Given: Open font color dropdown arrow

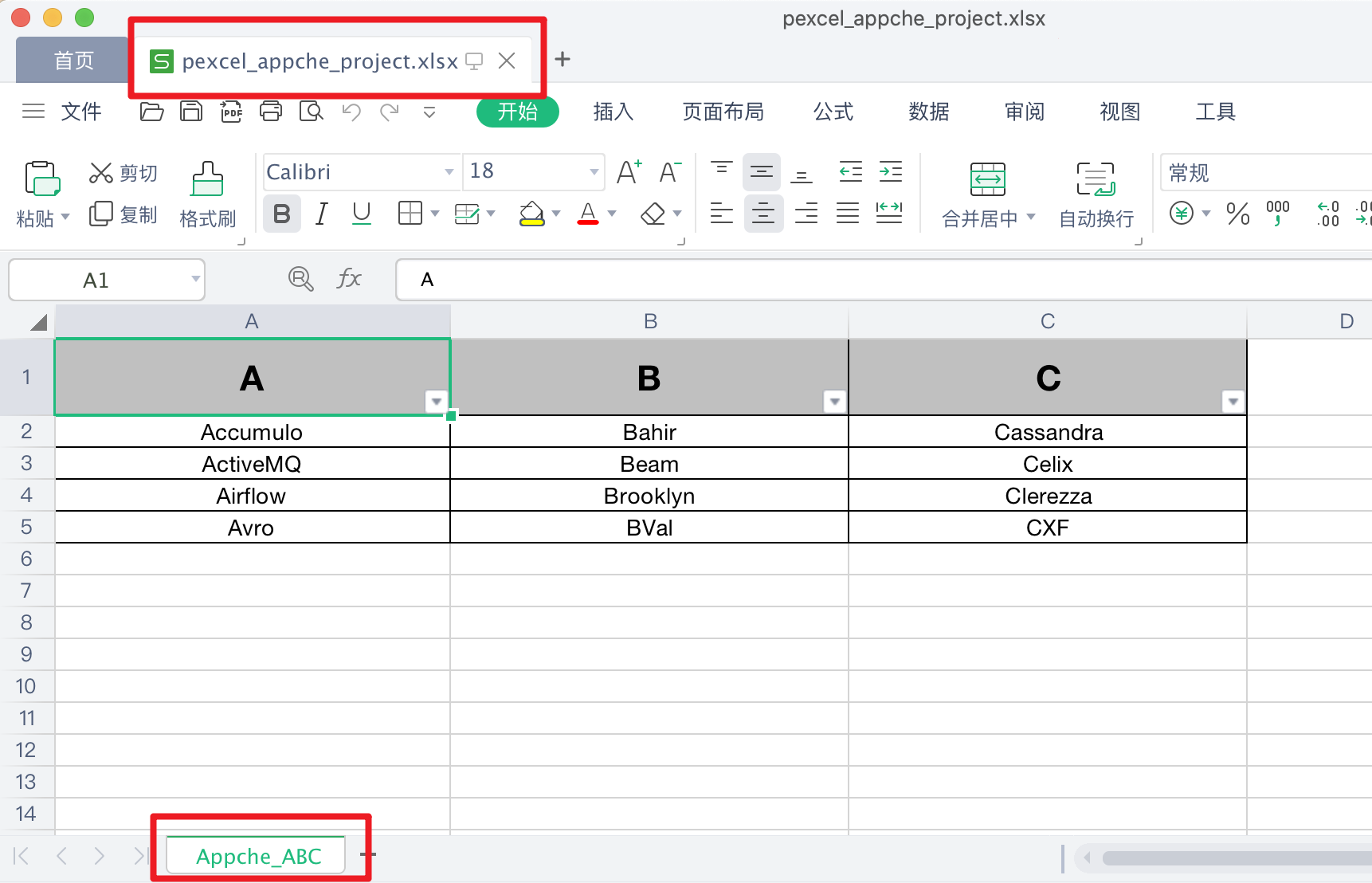Looking at the screenshot, I should [x=612, y=214].
